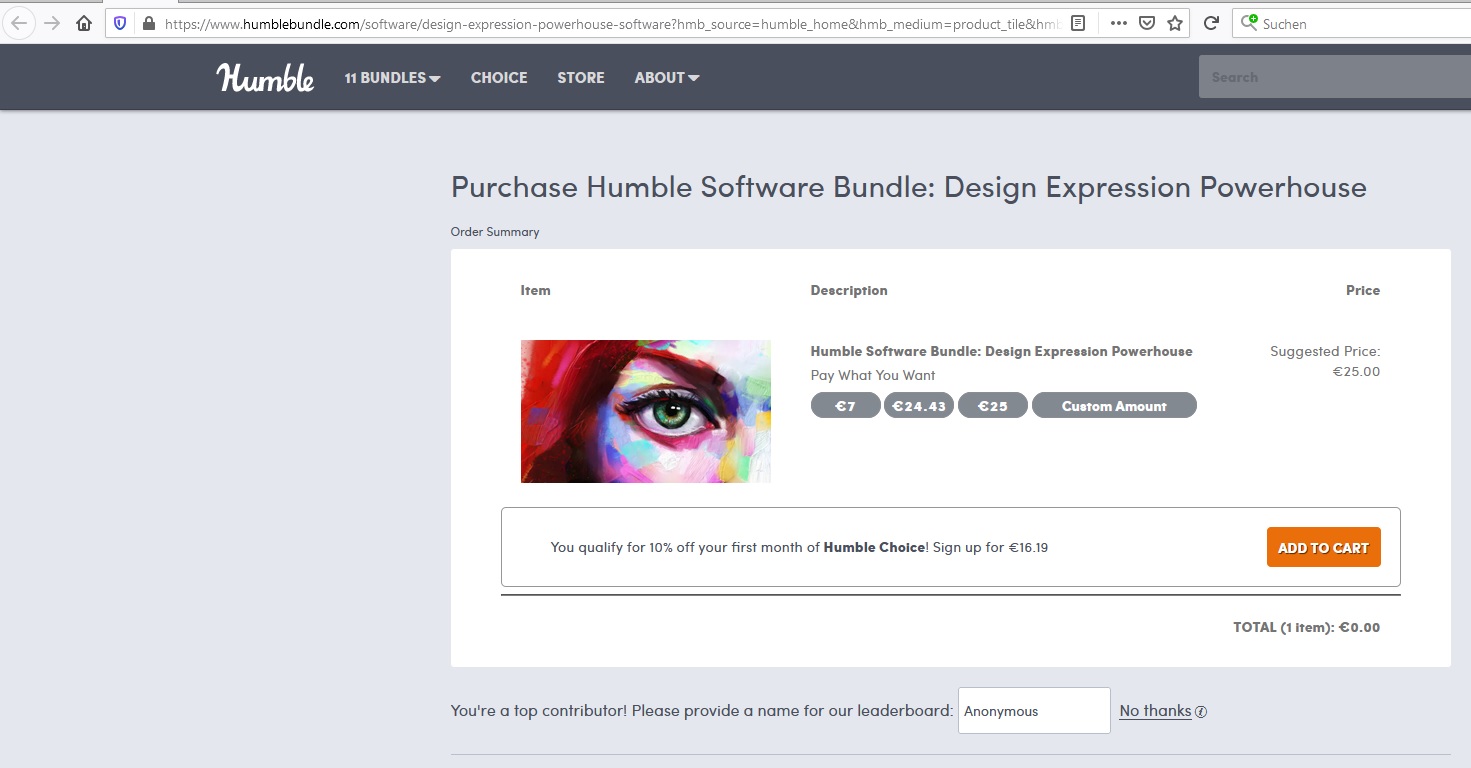This screenshot has height=768, width=1471.
Task: Open the Choice nav item
Action: (499, 77)
